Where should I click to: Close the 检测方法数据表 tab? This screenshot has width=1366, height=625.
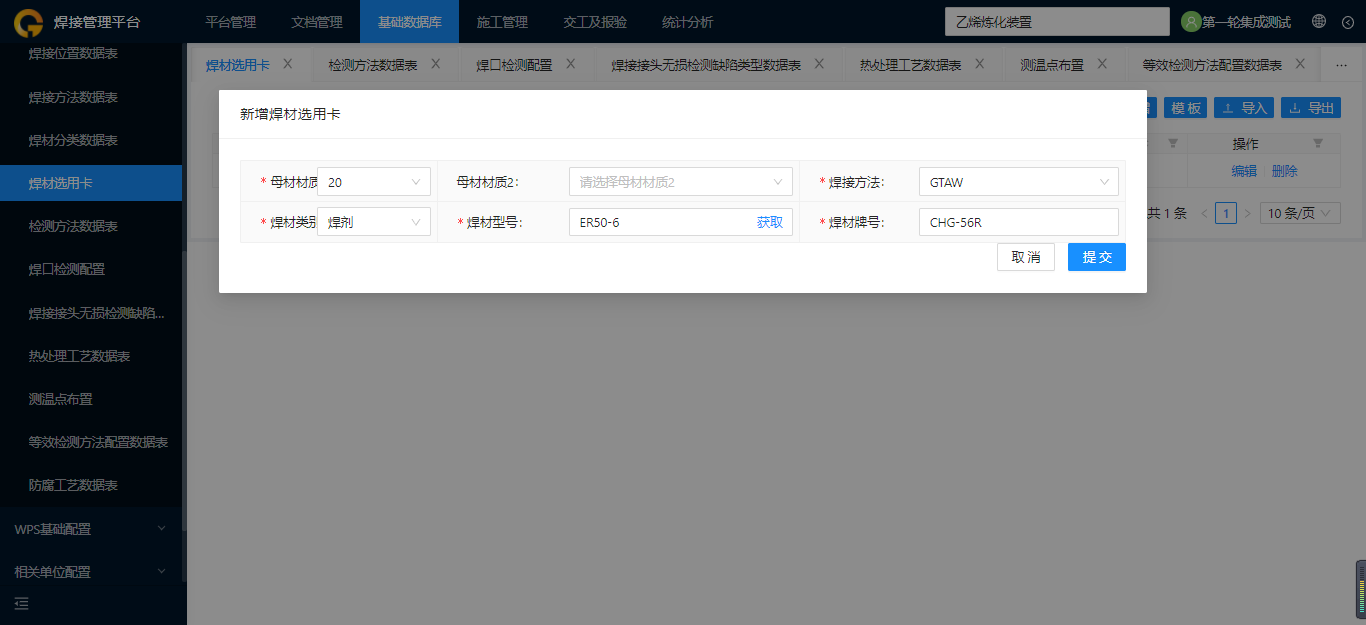(x=436, y=63)
